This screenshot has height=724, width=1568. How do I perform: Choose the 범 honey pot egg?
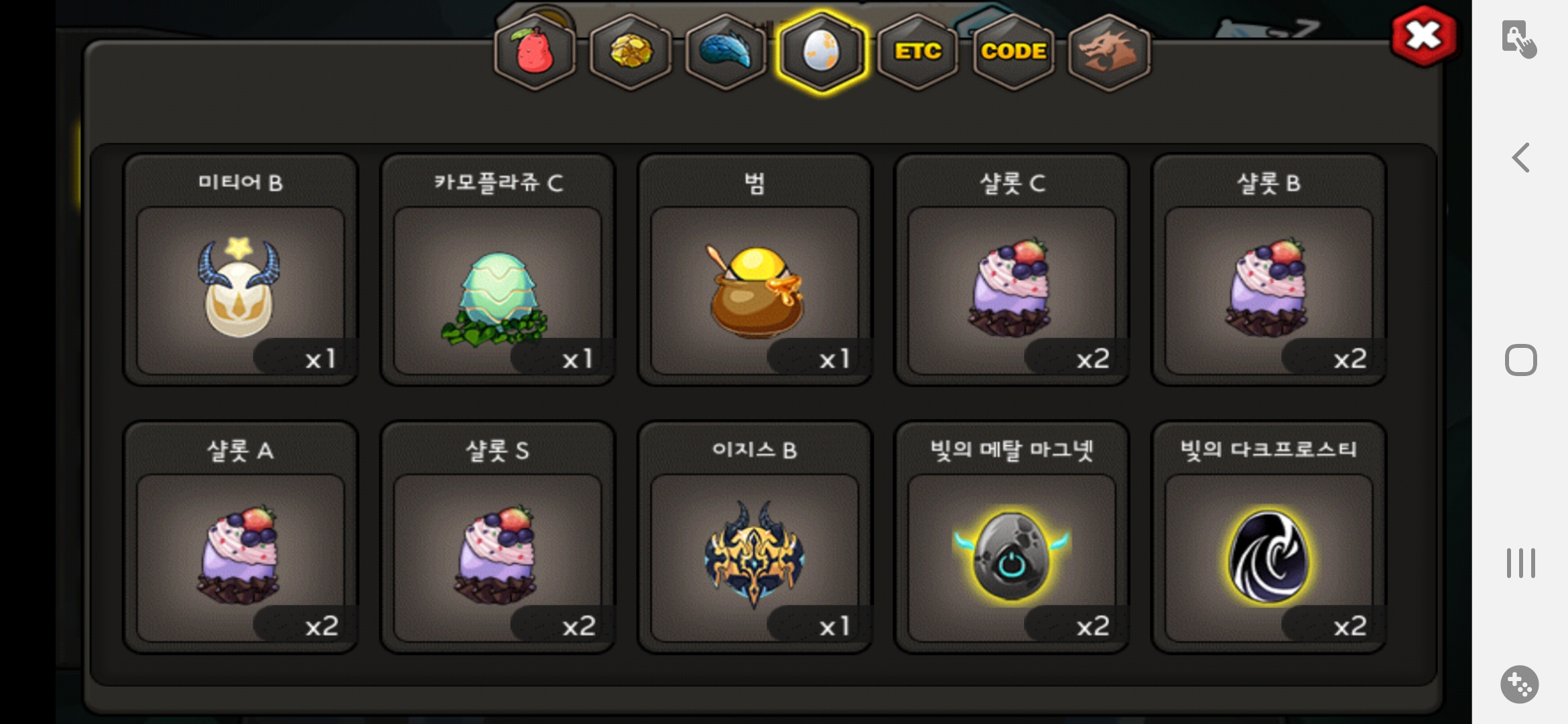[755, 270]
